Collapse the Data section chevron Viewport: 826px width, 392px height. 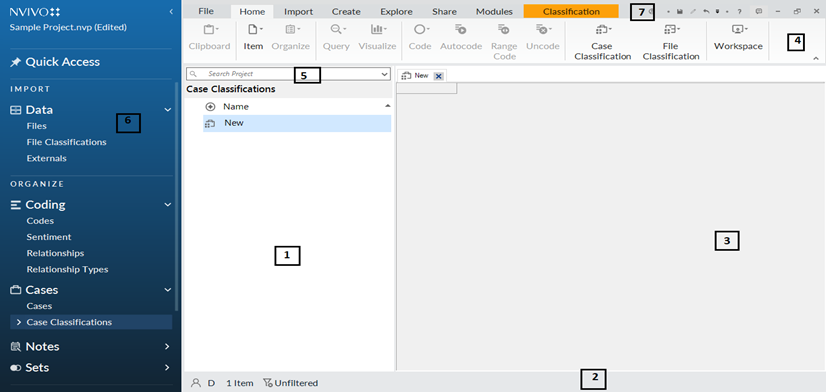pyautogui.click(x=168, y=110)
